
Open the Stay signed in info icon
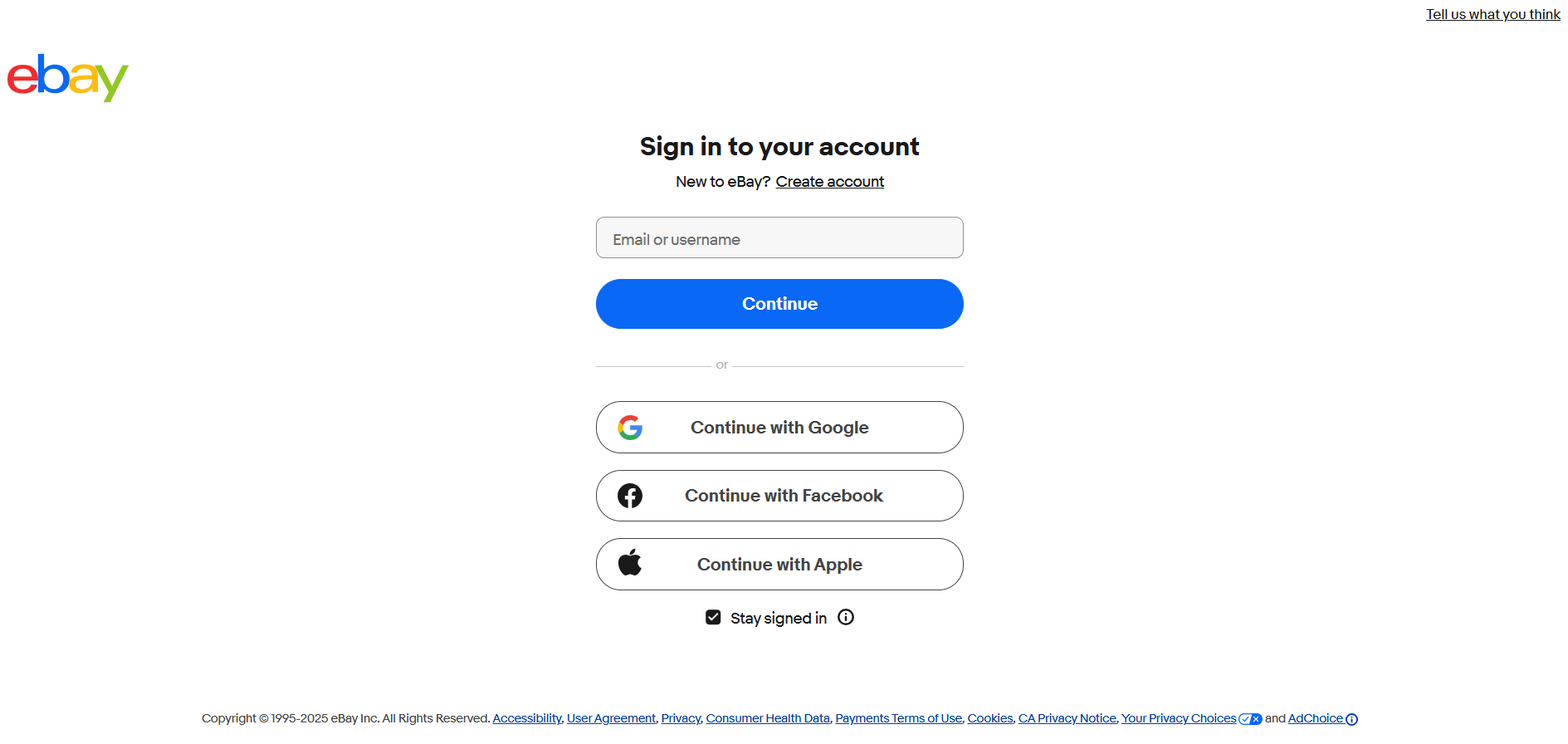click(846, 617)
